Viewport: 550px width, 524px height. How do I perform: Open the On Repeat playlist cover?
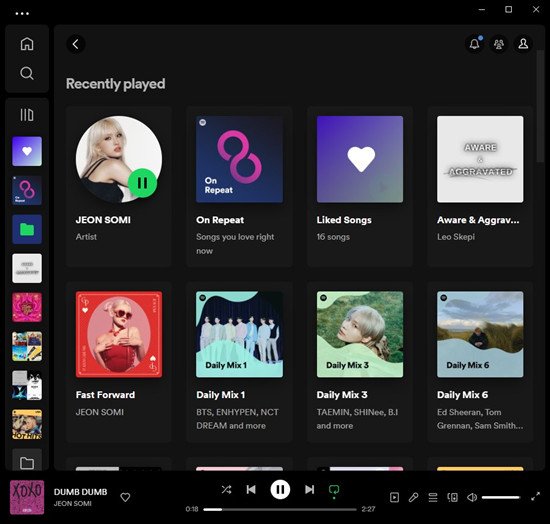tap(239, 159)
